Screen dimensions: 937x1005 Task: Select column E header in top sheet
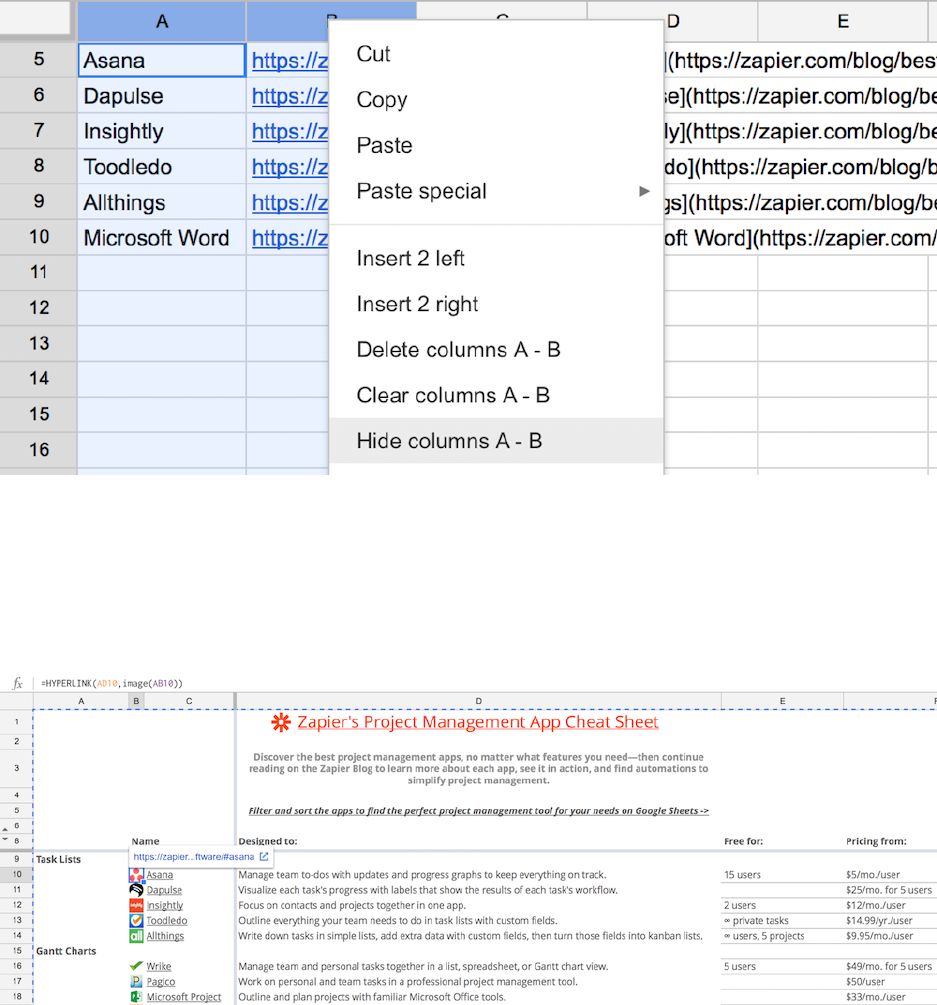[843, 21]
